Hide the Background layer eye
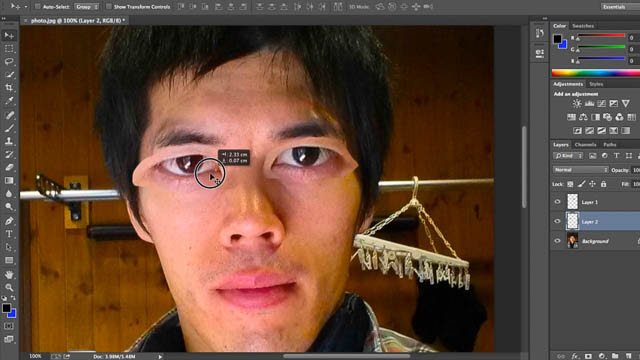Screen dimensions: 640x360 tap(557, 241)
